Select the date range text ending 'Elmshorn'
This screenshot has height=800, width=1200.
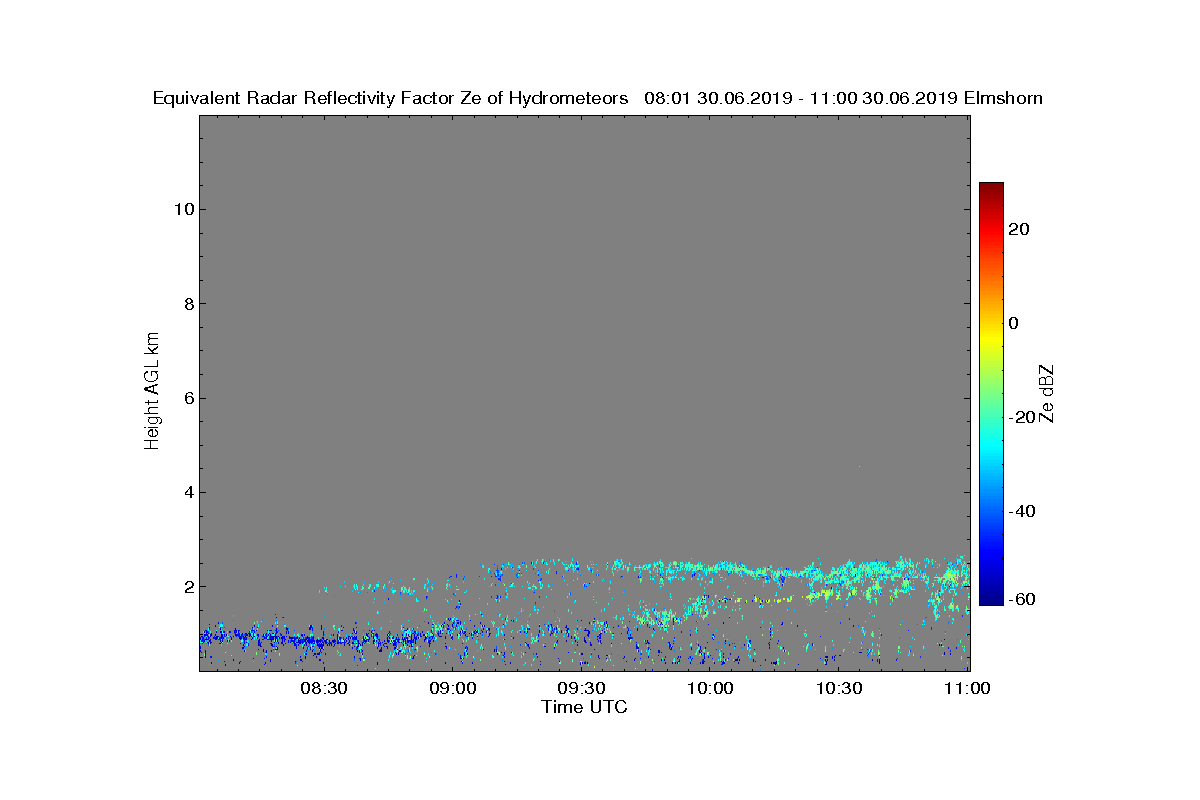(844, 98)
